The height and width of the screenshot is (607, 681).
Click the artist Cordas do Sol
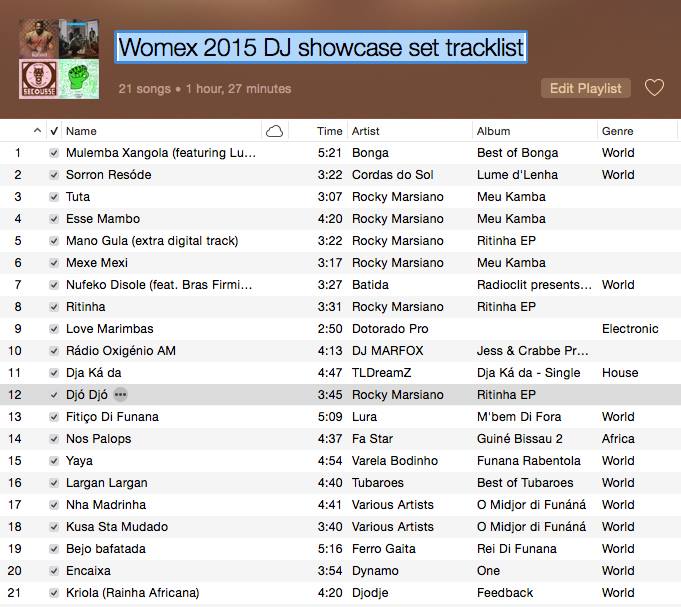[392, 175]
